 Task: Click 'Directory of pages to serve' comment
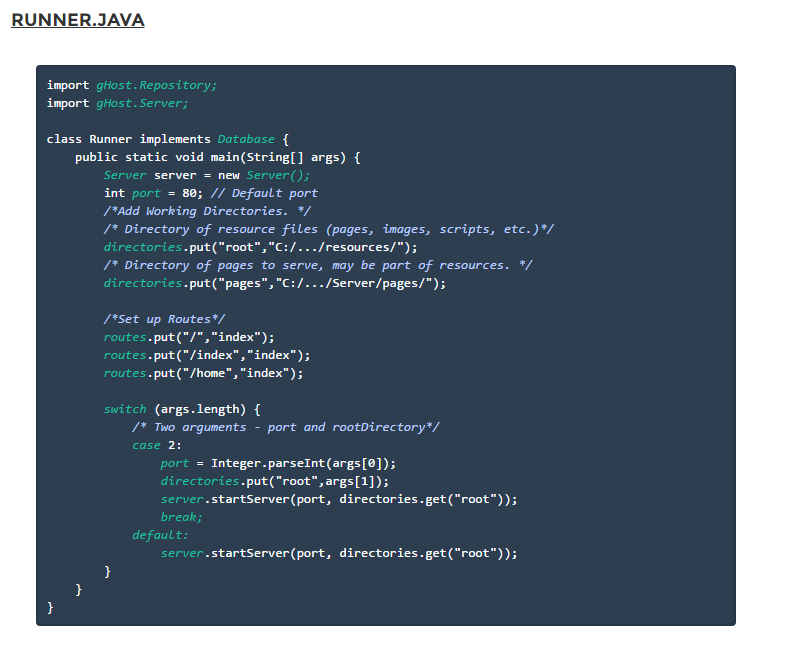pos(318,265)
